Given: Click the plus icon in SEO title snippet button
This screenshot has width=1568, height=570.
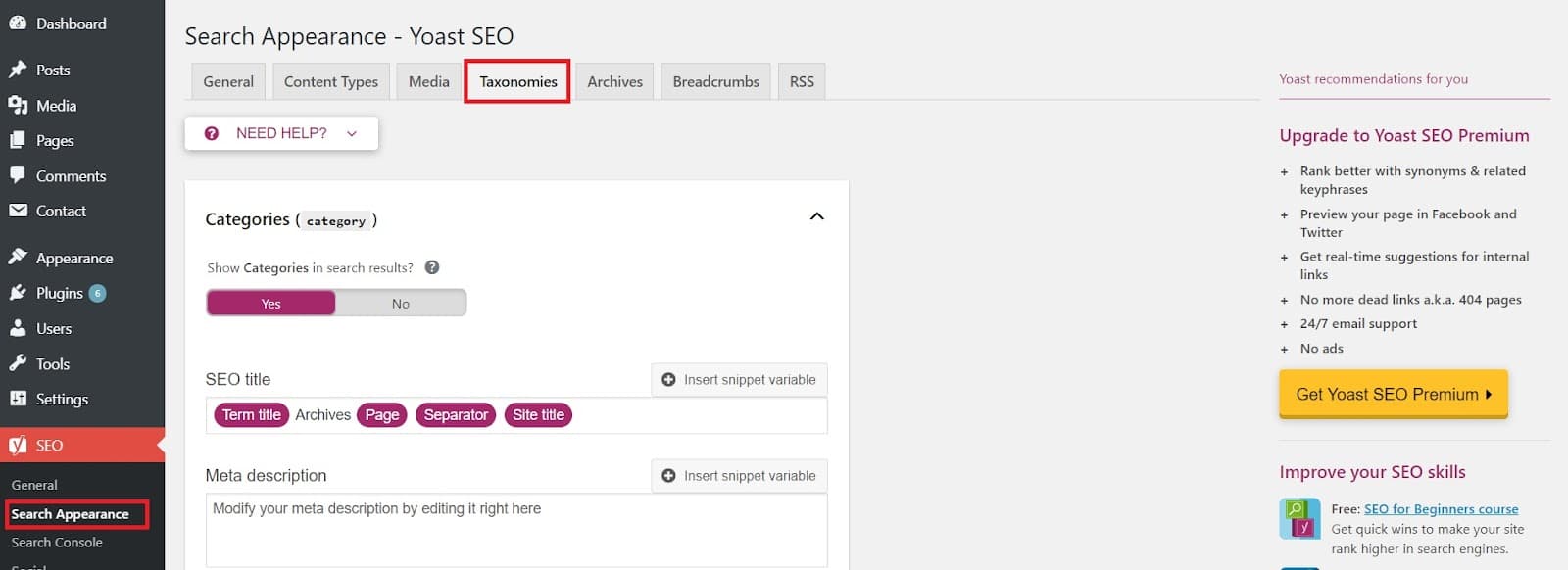Looking at the screenshot, I should pos(668,380).
